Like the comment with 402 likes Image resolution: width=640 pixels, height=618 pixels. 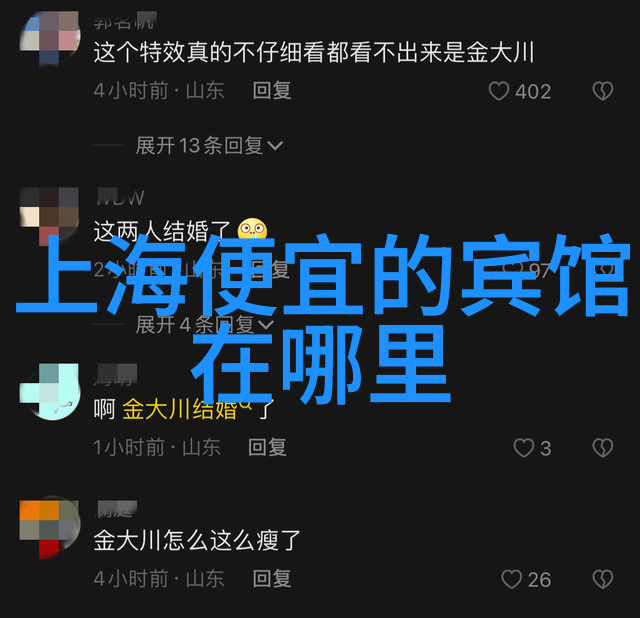tap(499, 91)
